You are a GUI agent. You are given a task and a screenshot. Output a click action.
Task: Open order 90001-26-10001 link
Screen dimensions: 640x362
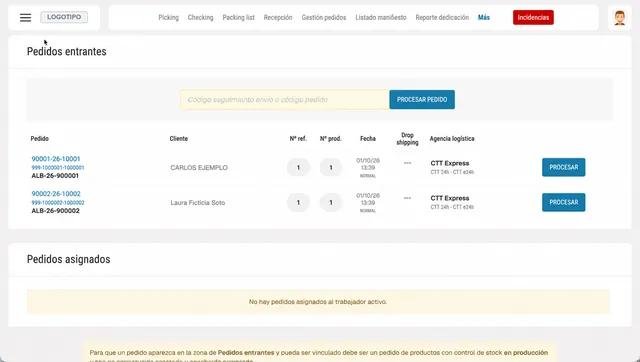pyautogui.click(x=56, y=159)
